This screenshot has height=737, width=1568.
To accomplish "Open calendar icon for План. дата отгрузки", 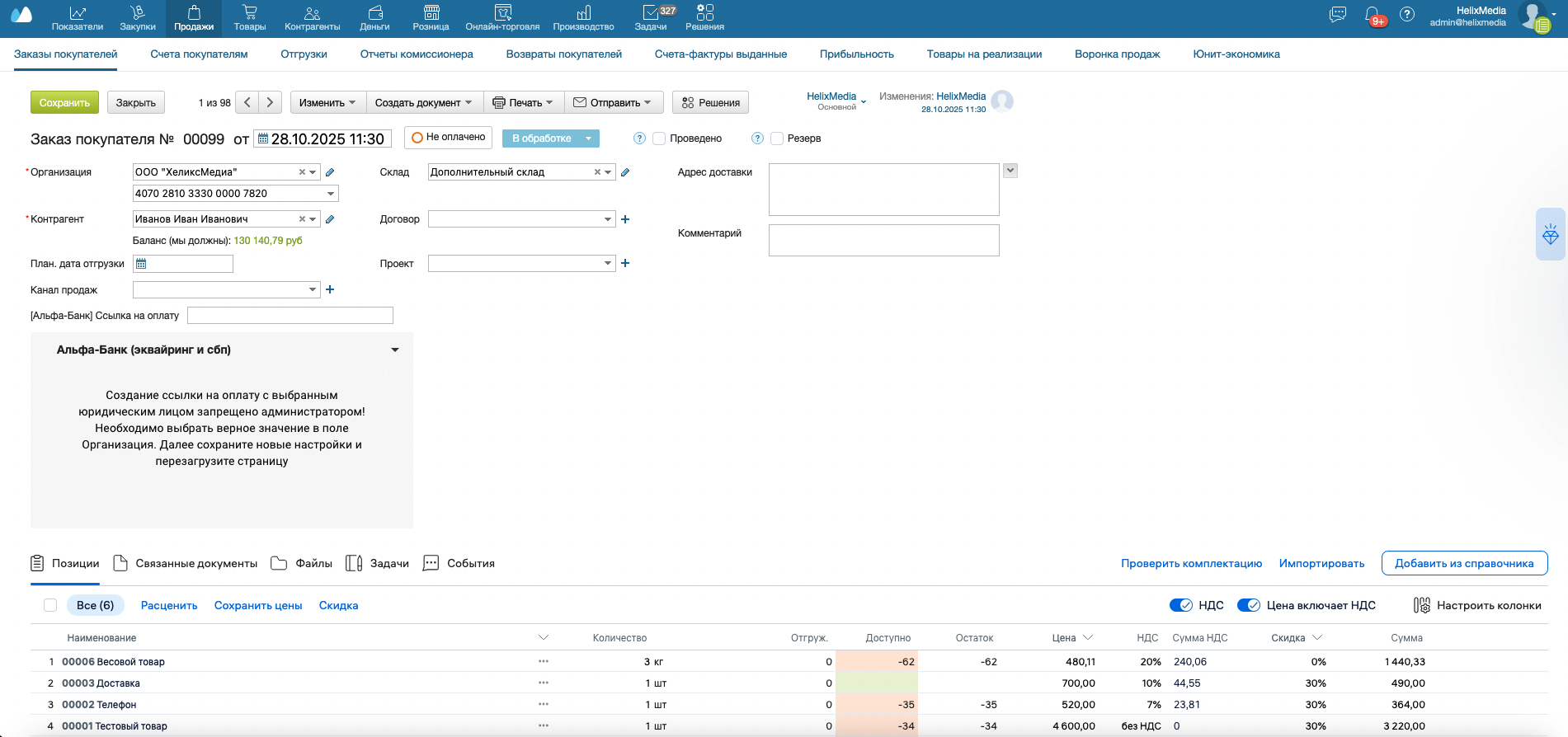I will tap(141, 264).
